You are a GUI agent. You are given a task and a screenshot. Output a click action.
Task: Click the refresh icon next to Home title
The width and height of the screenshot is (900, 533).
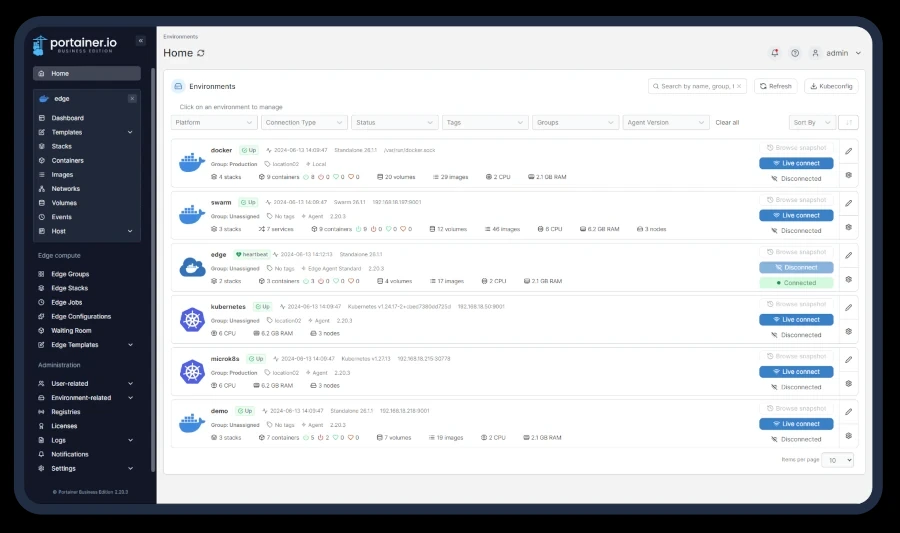(x=201, y=53)
